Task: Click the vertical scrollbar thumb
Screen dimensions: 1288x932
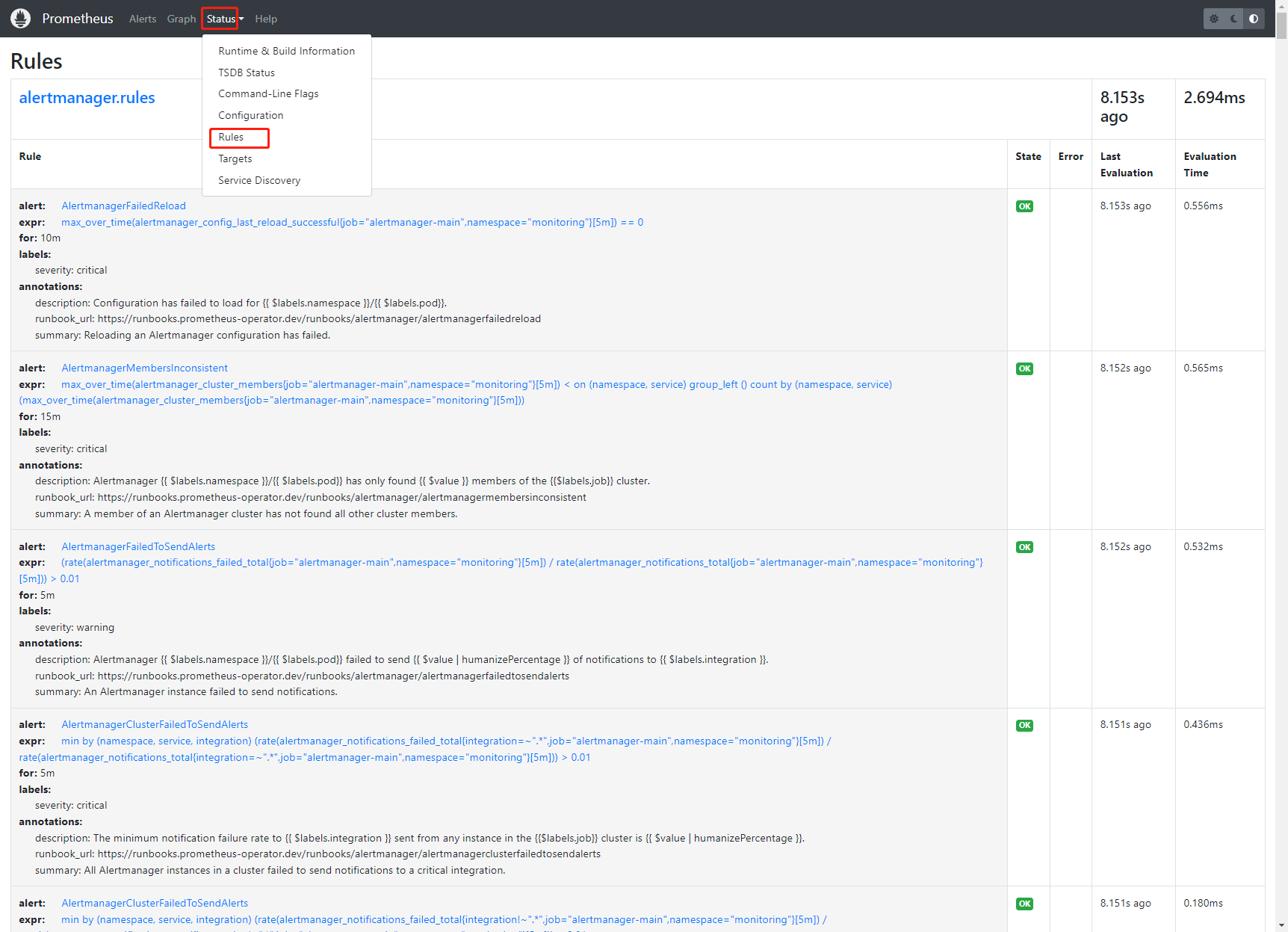Action: pos(1281,26)
